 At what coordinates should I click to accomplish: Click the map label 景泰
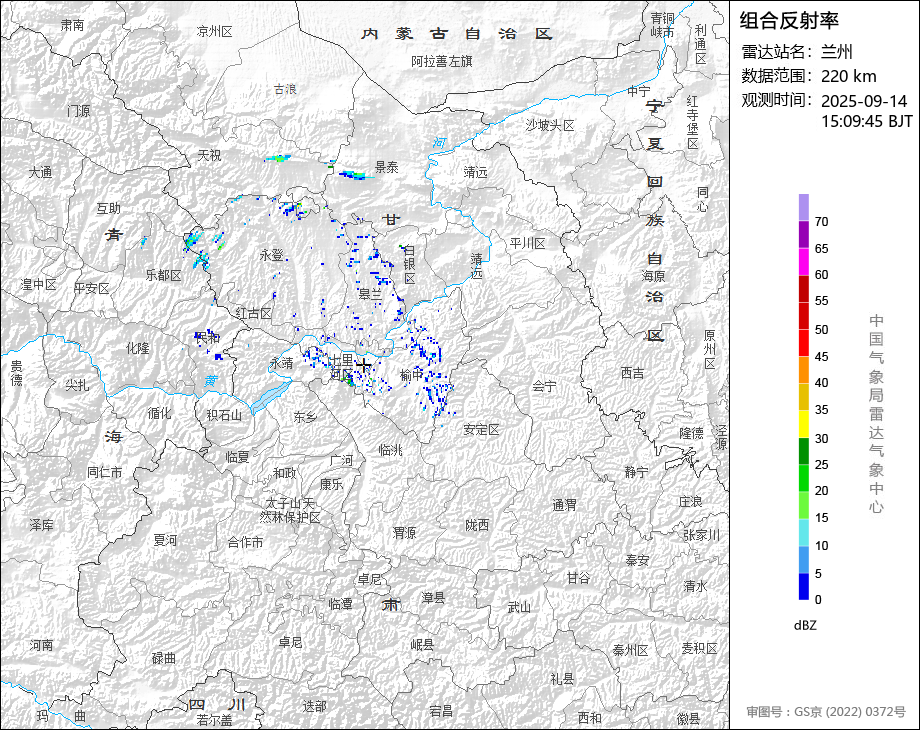coord(387,168)
